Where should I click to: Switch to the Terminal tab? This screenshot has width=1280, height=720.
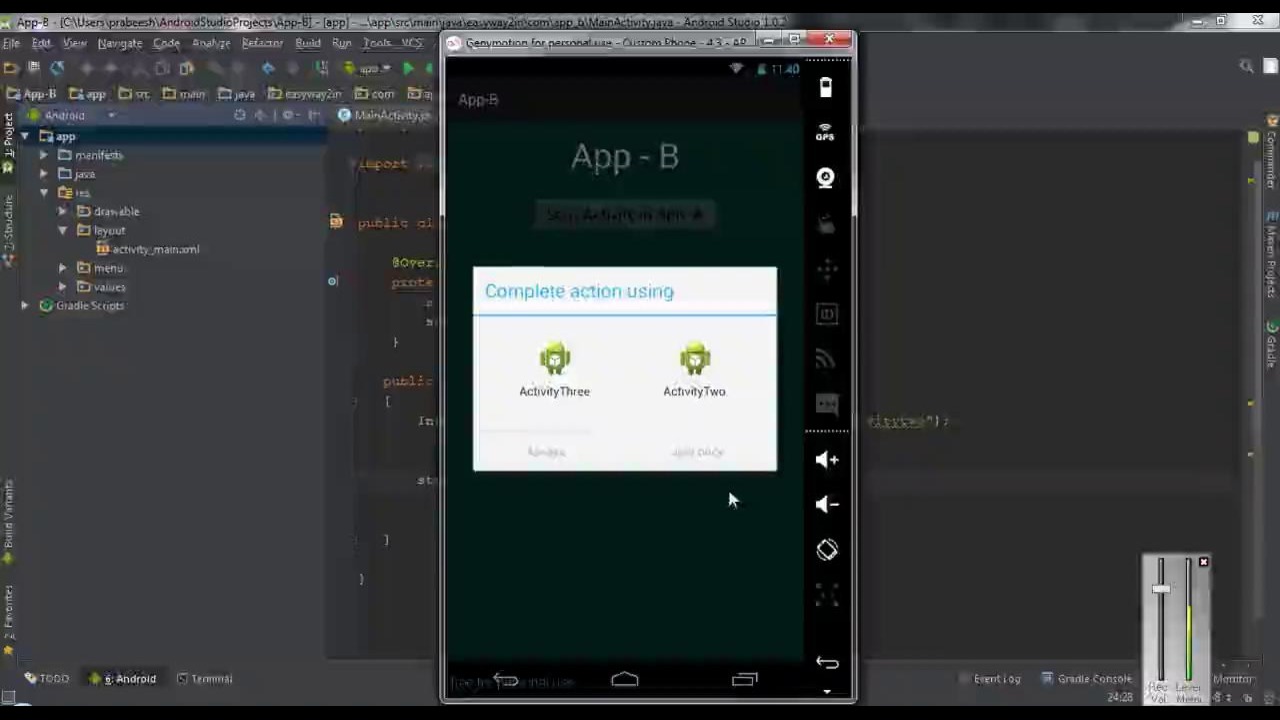[x=211, y=678]
